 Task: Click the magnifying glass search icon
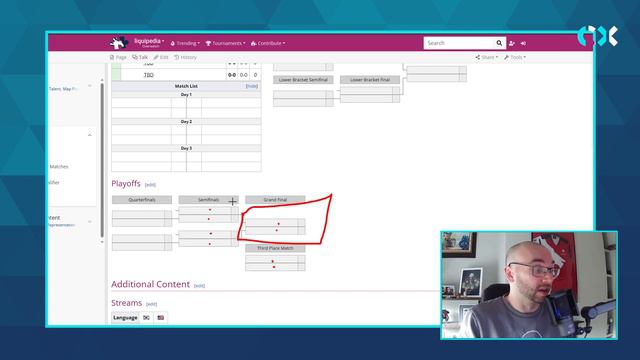click(499, 43)
